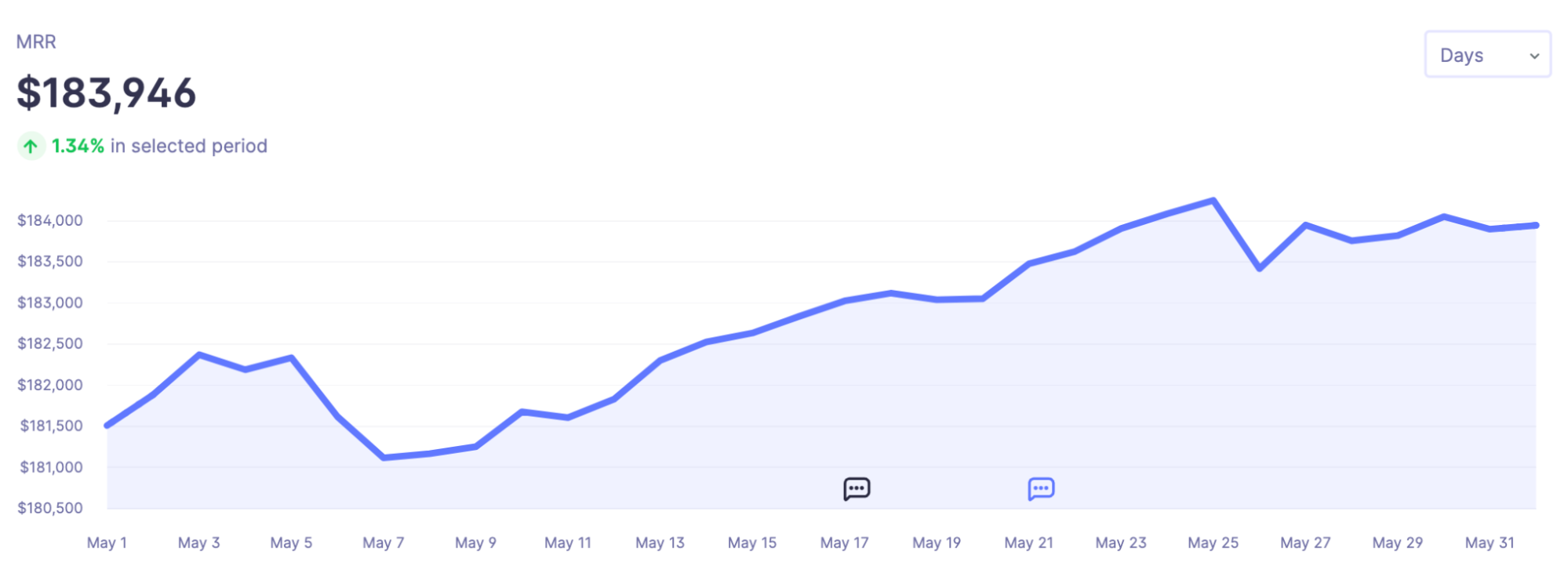Click the May 7 lowest point on the line
Screen dimensions: 1568x580
click(384, 458)
